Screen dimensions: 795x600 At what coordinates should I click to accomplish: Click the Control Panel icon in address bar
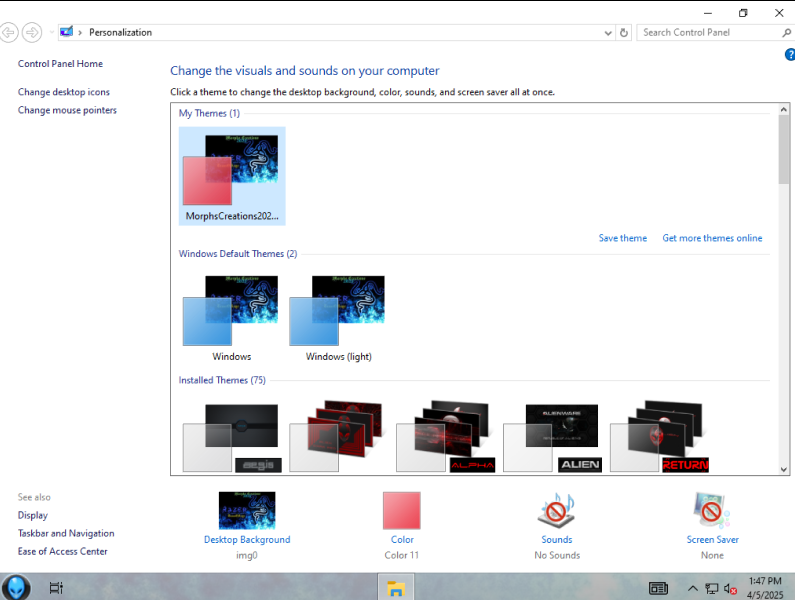click(66, 32)
